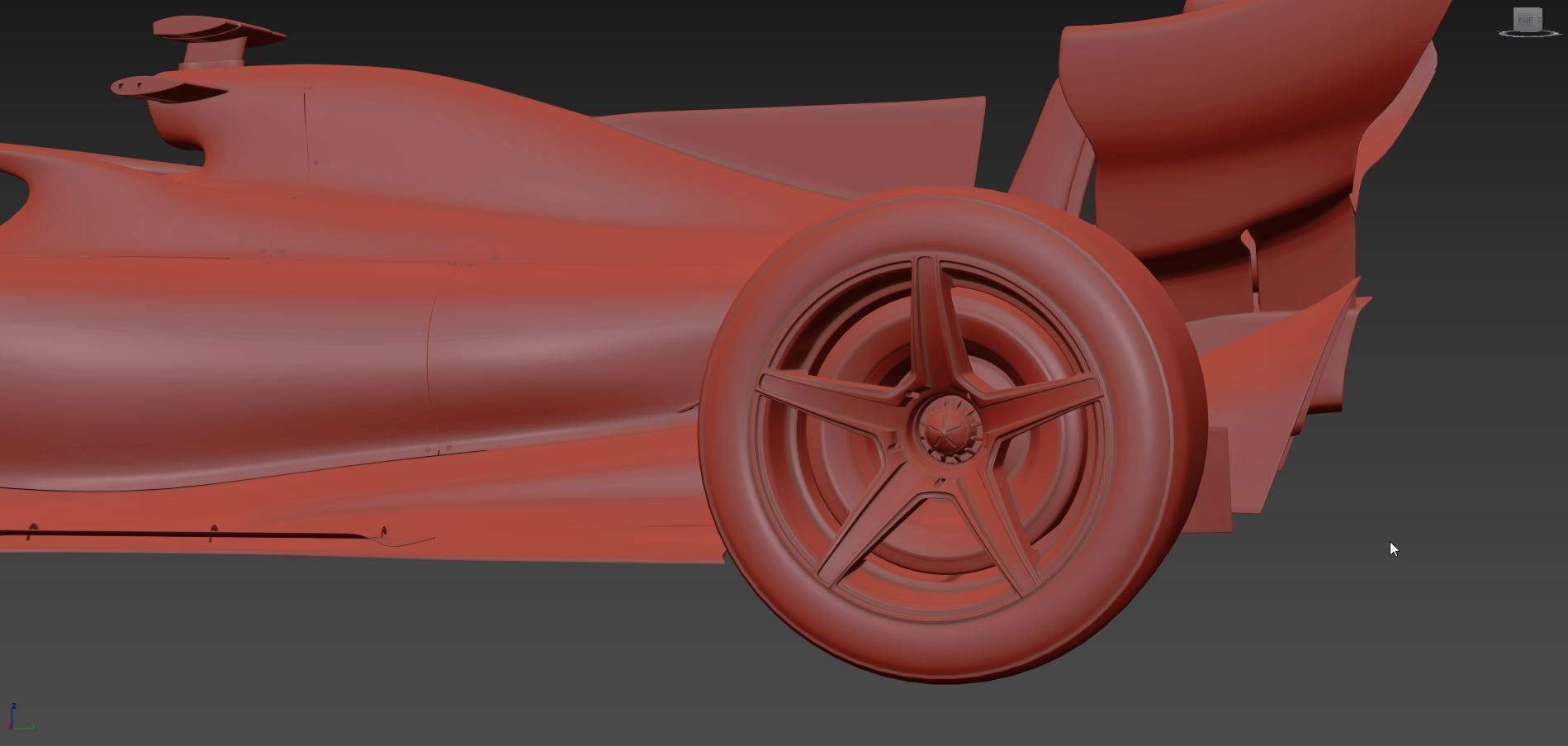The width and height of the screenshot is (1568, 746).
Task: Select the center wheel nut on the rim
Action: point(950,428)
